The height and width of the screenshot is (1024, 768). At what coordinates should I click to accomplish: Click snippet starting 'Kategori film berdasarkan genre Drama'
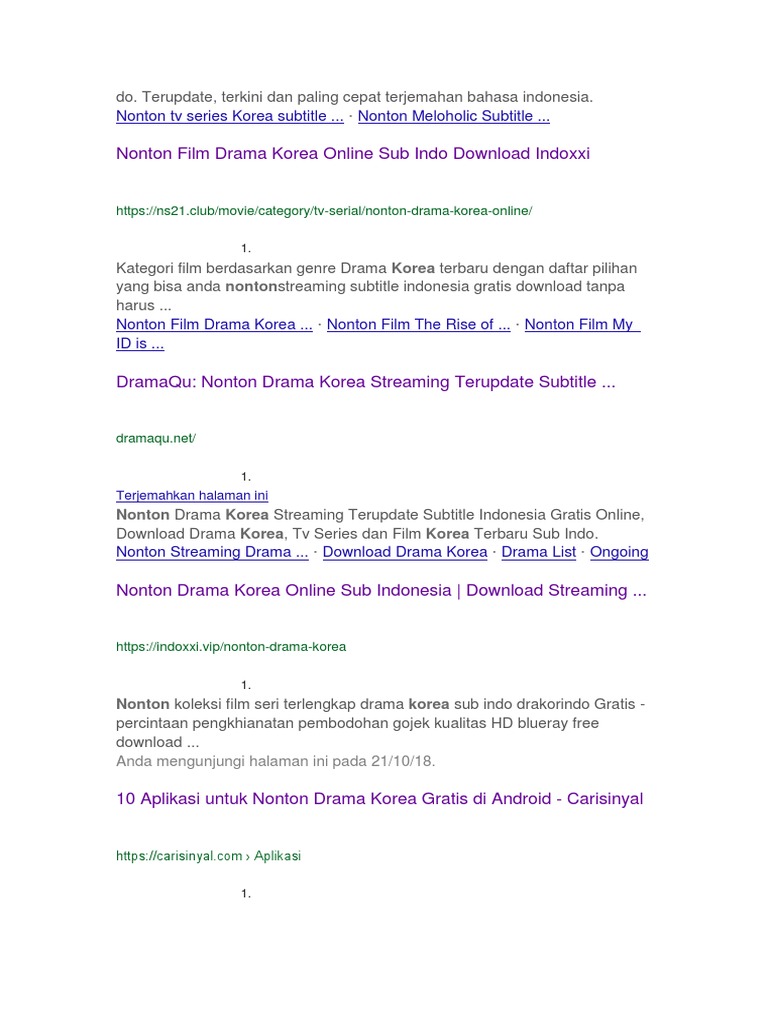[376, 287]
